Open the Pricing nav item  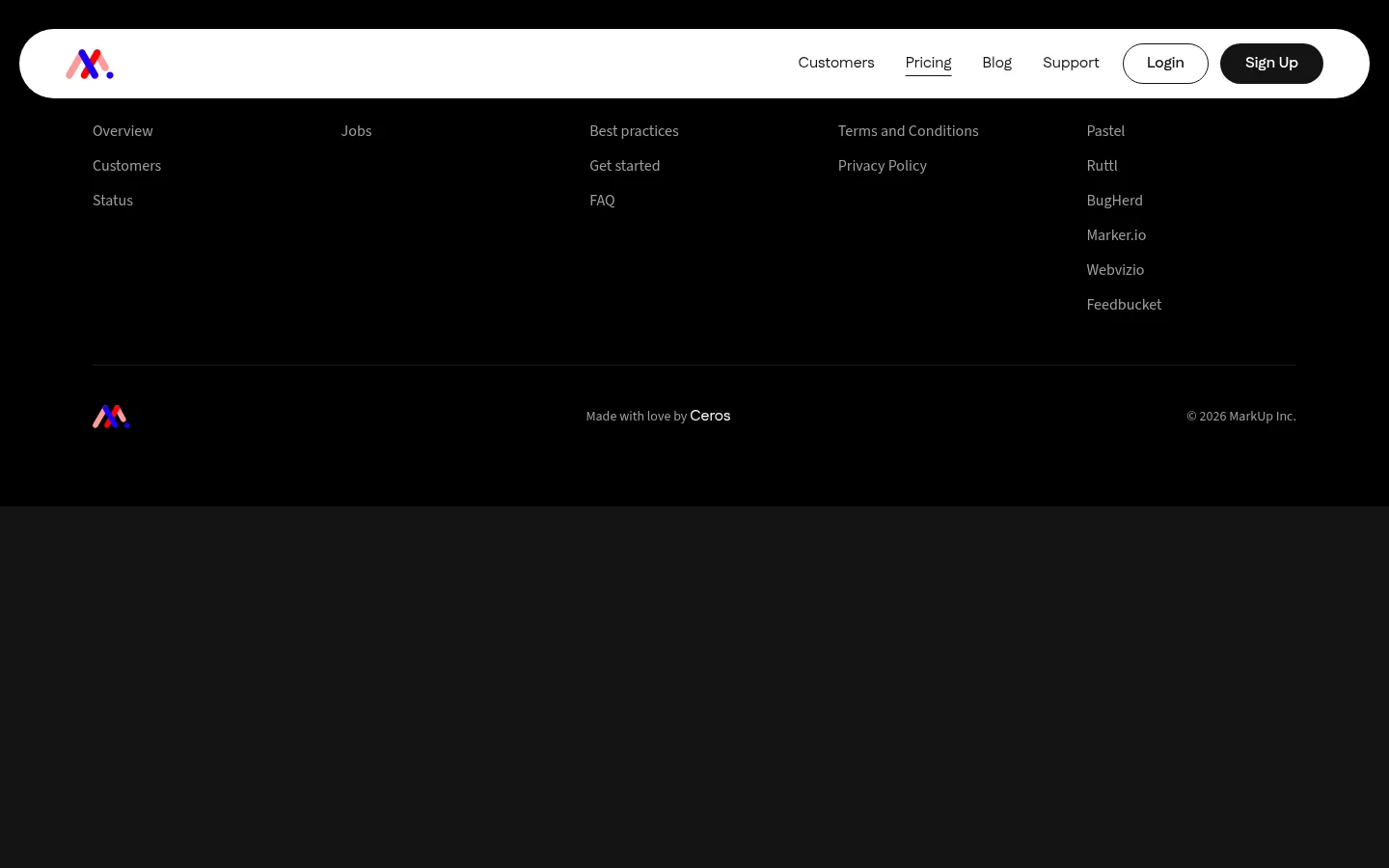coord(928,63)
